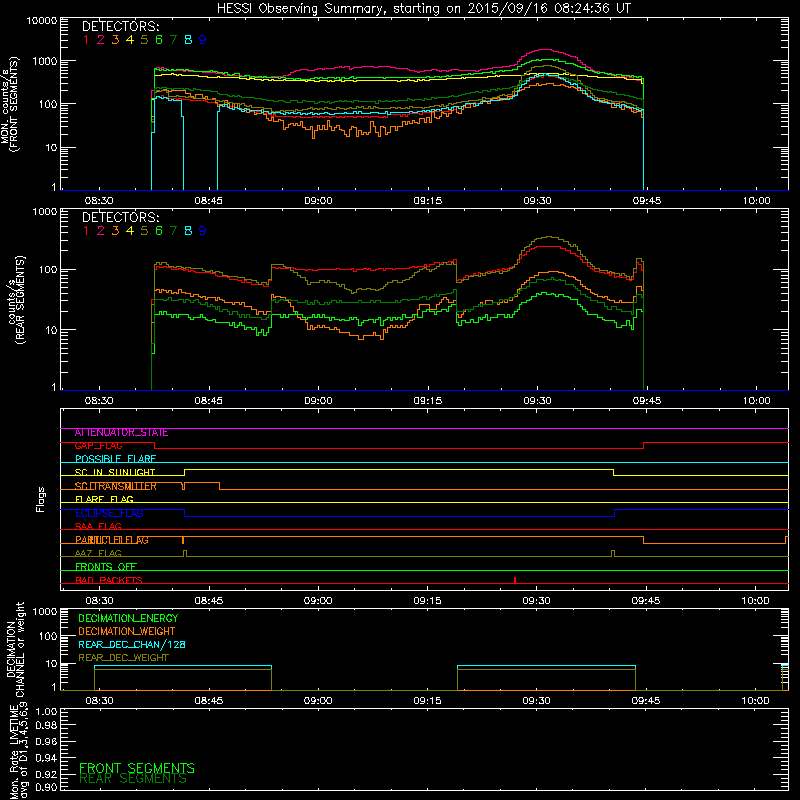Screen dimensions: 800x800
Task: Click the green DECIMATION_ENERGY legend entry
Action: click(x=128, y=618)
